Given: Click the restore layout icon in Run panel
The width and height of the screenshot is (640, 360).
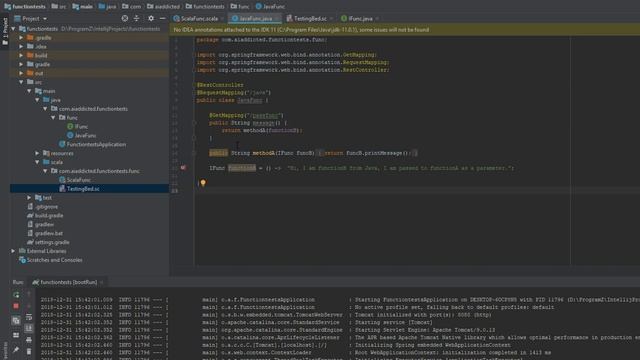Looking at the screenshot, I should coord(16,335).
